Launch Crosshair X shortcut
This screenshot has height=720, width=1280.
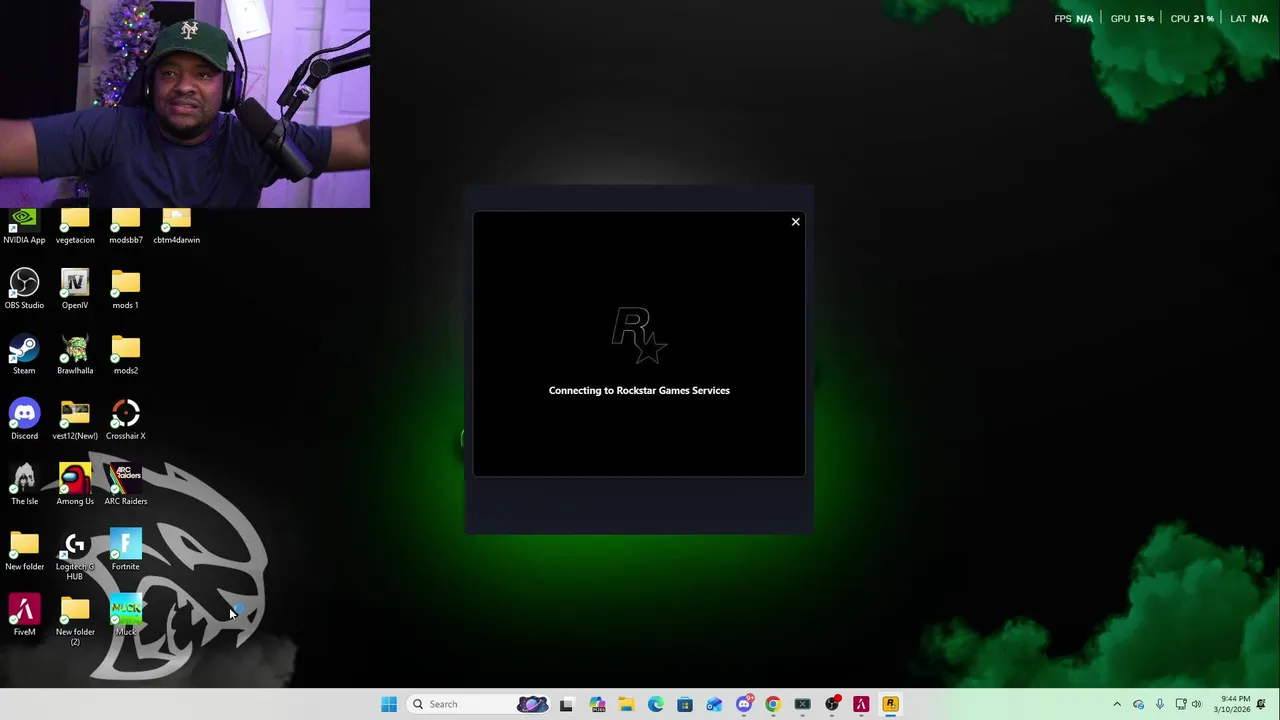click(x=125, y=420)
